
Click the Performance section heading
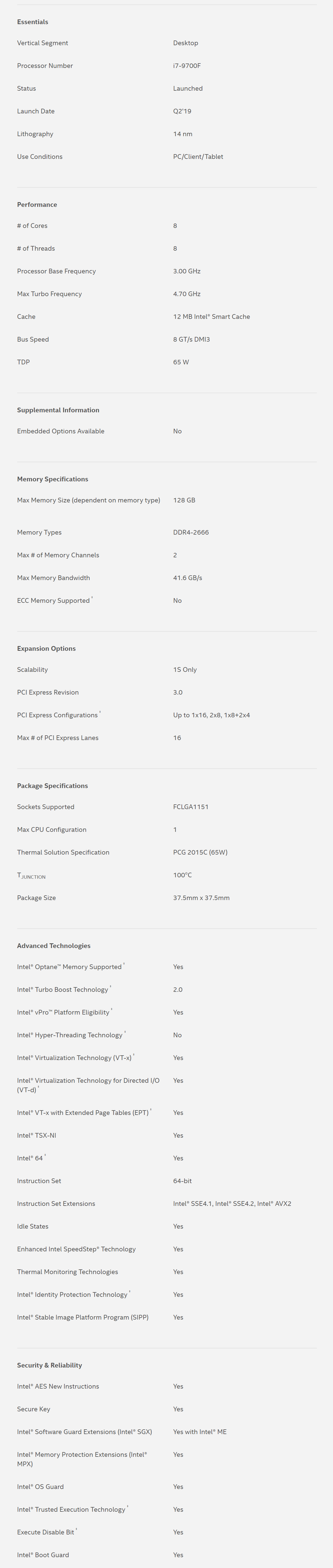tap(37, 205)
